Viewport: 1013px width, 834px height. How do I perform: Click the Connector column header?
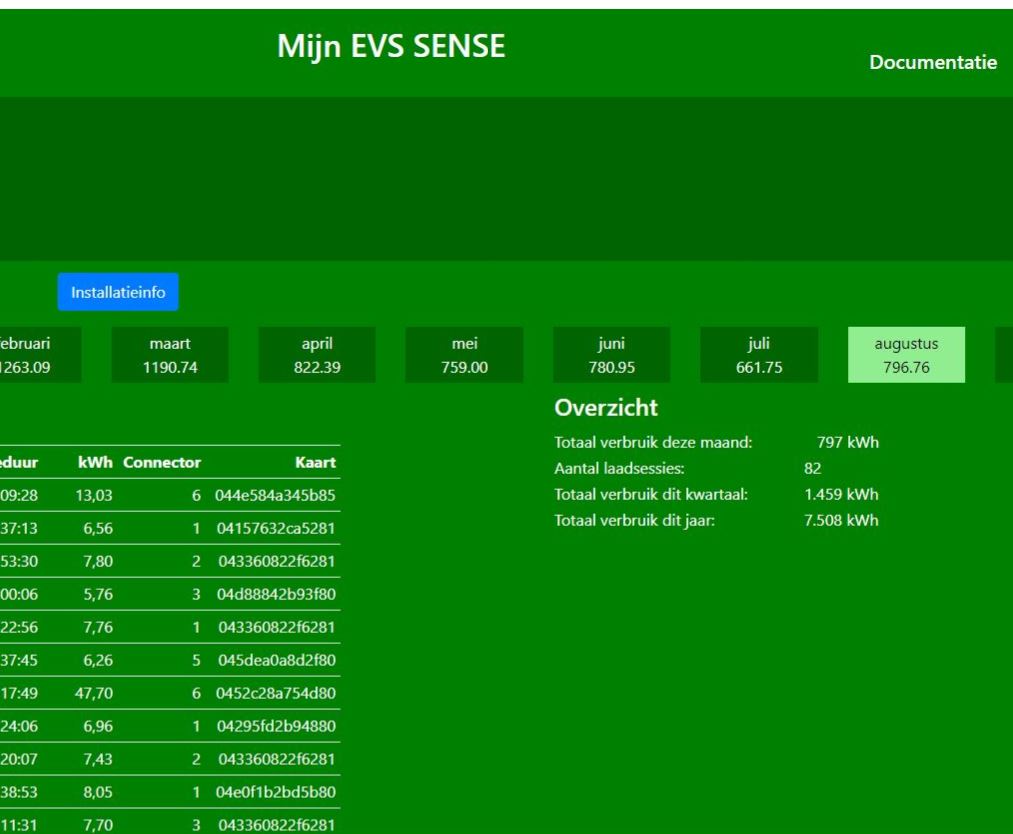[162, 463]
